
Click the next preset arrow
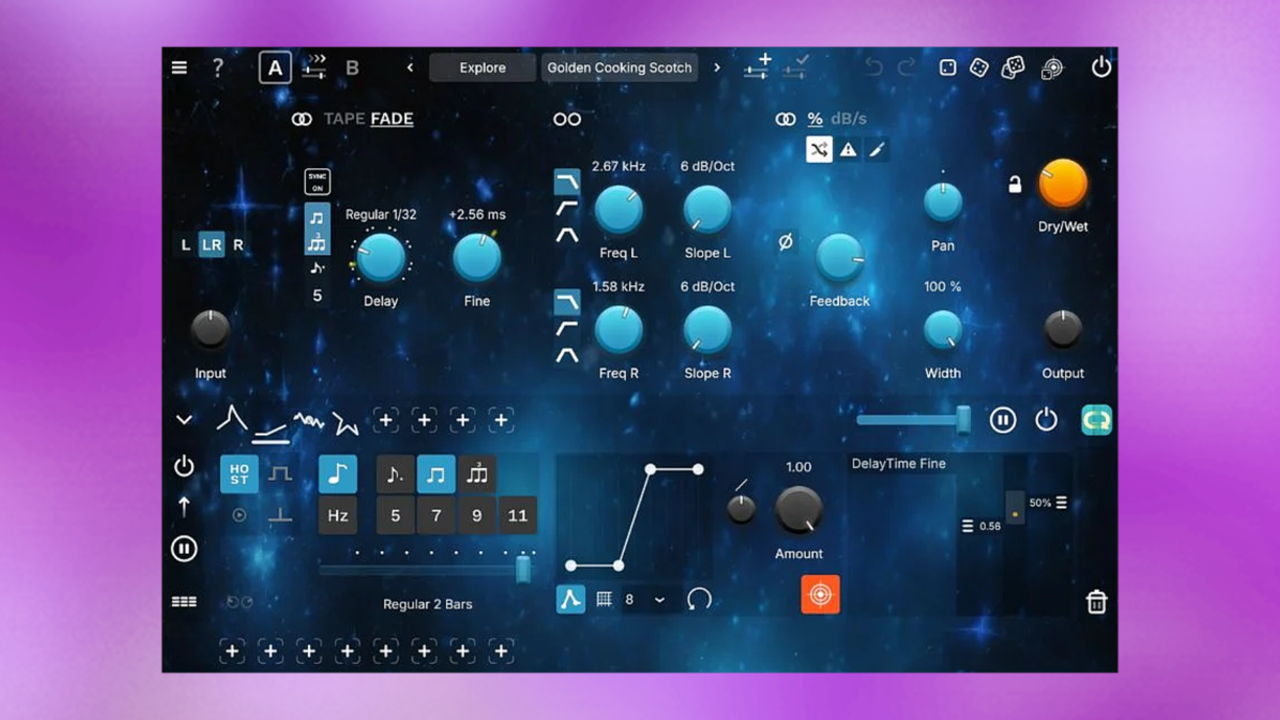717,67
